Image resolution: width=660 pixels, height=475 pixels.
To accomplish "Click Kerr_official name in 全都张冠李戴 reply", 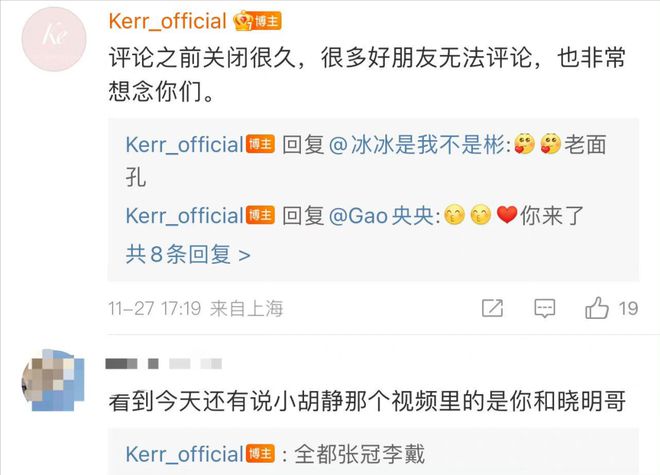I will 184,454.
